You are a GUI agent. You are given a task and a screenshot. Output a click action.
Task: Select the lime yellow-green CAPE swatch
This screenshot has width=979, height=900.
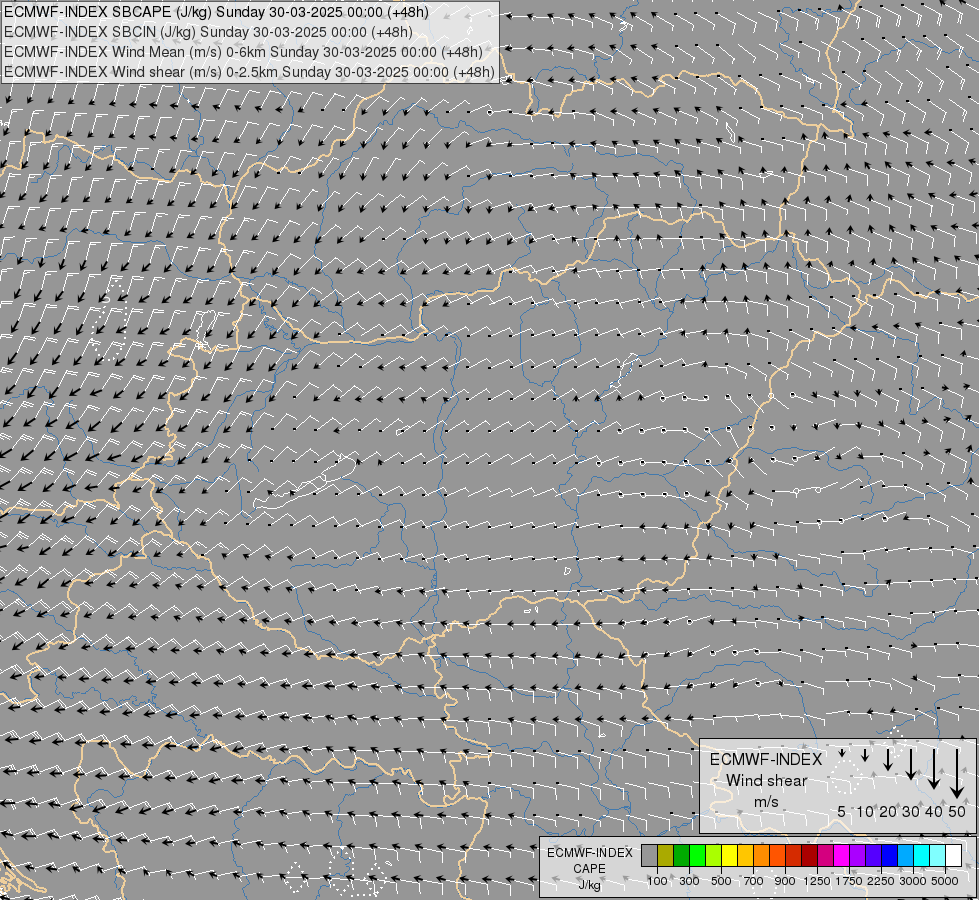pyautogui.click(x=714, y=855)
